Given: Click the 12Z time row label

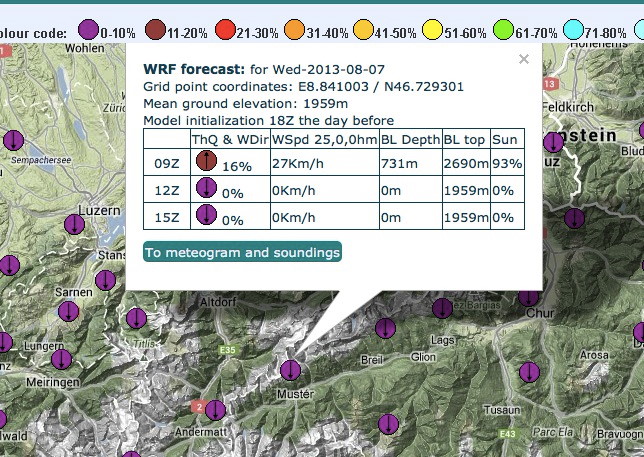Looking at the screenshot, I should [x=167, y=191].
